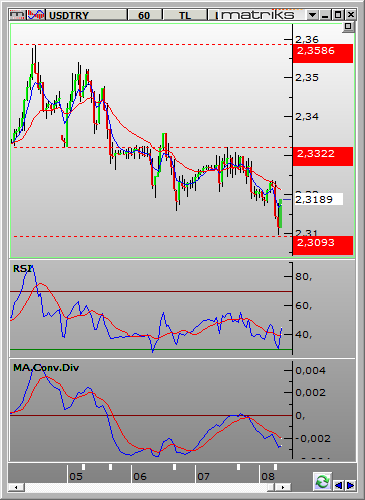Minimize the chart window
365x500 pixels.
point(325,15)
